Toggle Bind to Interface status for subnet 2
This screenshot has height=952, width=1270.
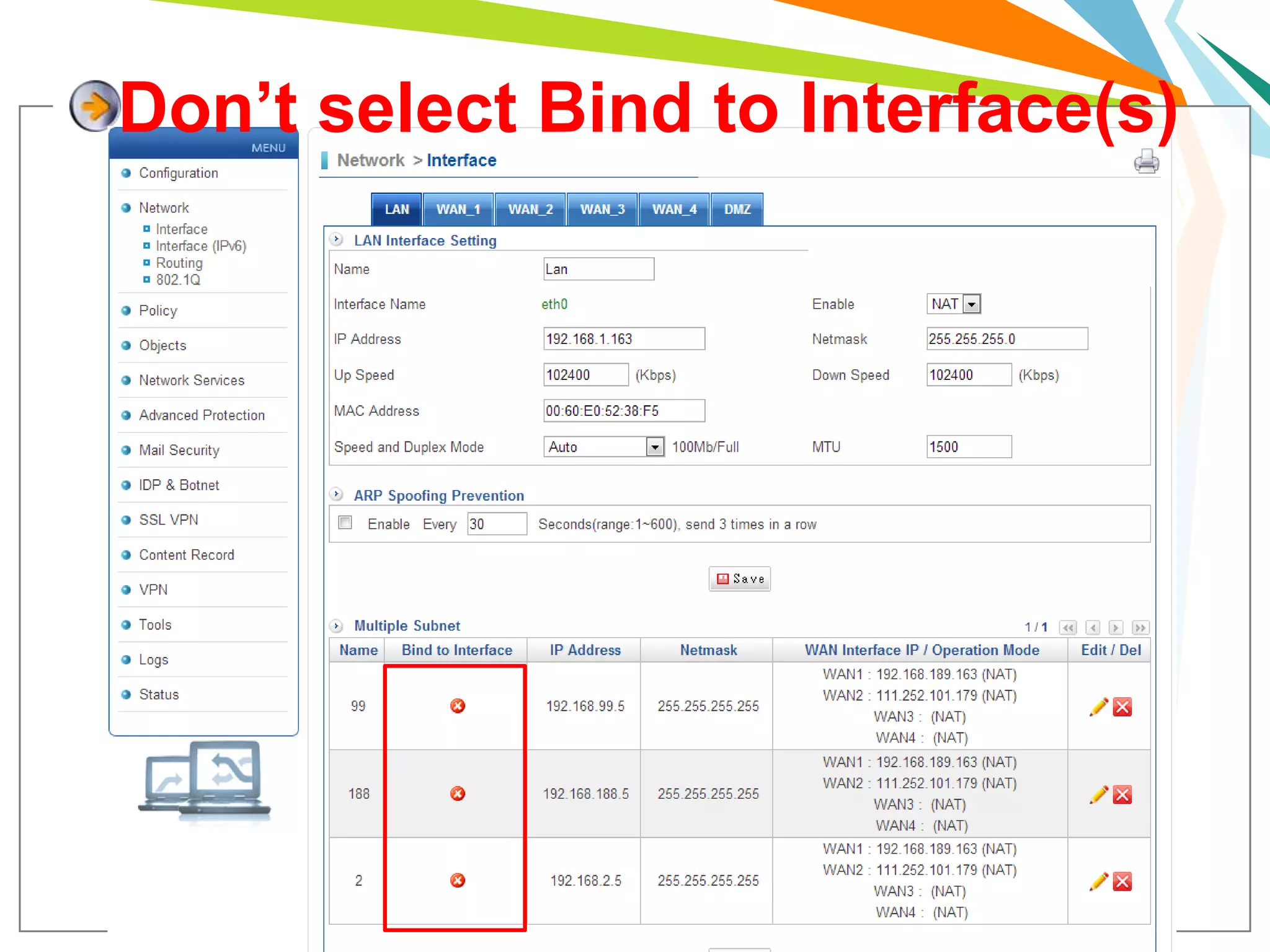click(x=458, y=881)
